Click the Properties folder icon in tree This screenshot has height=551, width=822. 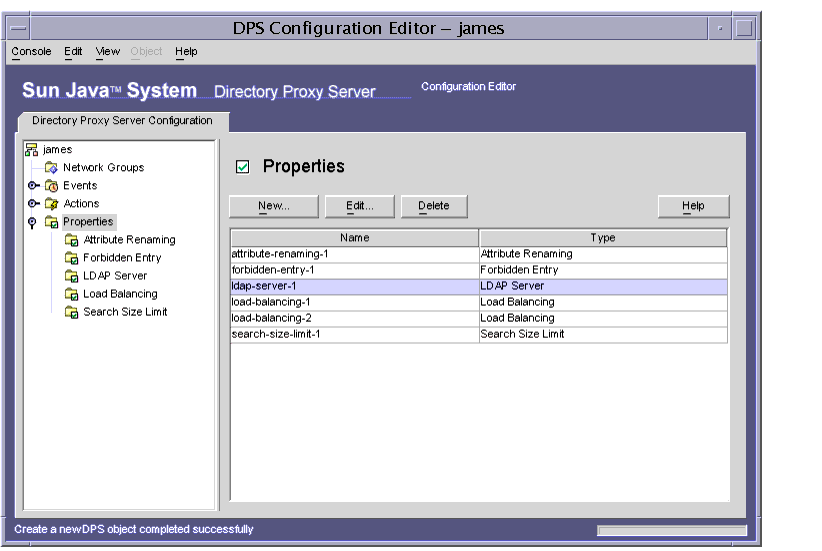[x=51, y=222]
